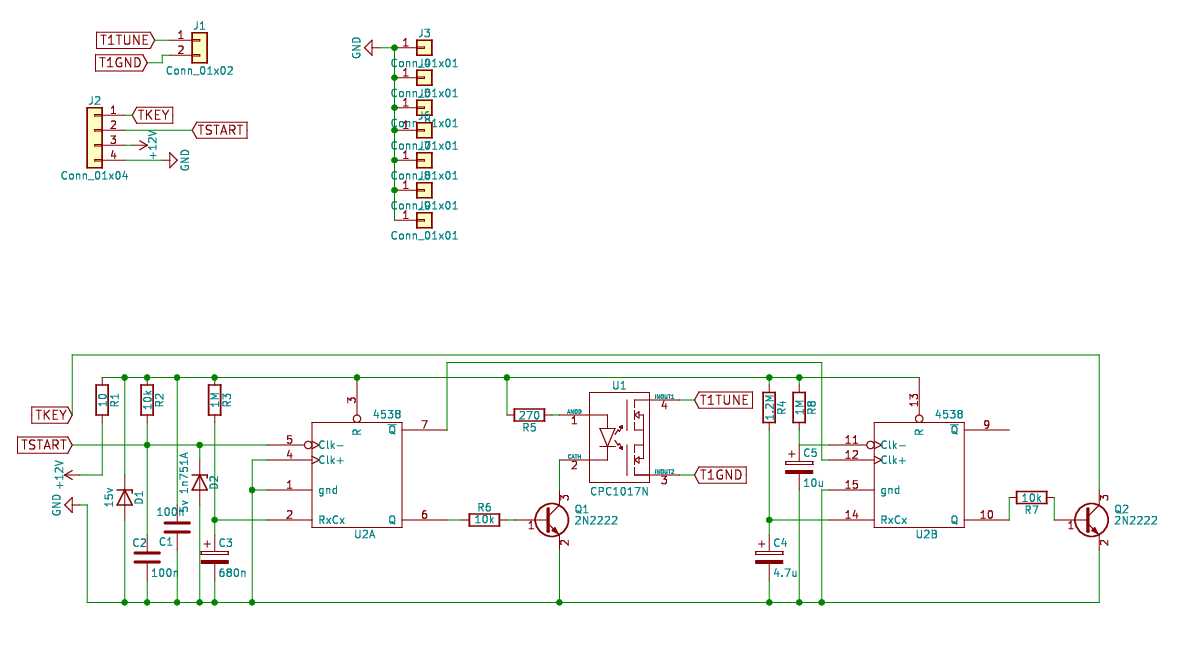
Task: Select resistor R1 symbol
Action: click(x=102, y=399)
